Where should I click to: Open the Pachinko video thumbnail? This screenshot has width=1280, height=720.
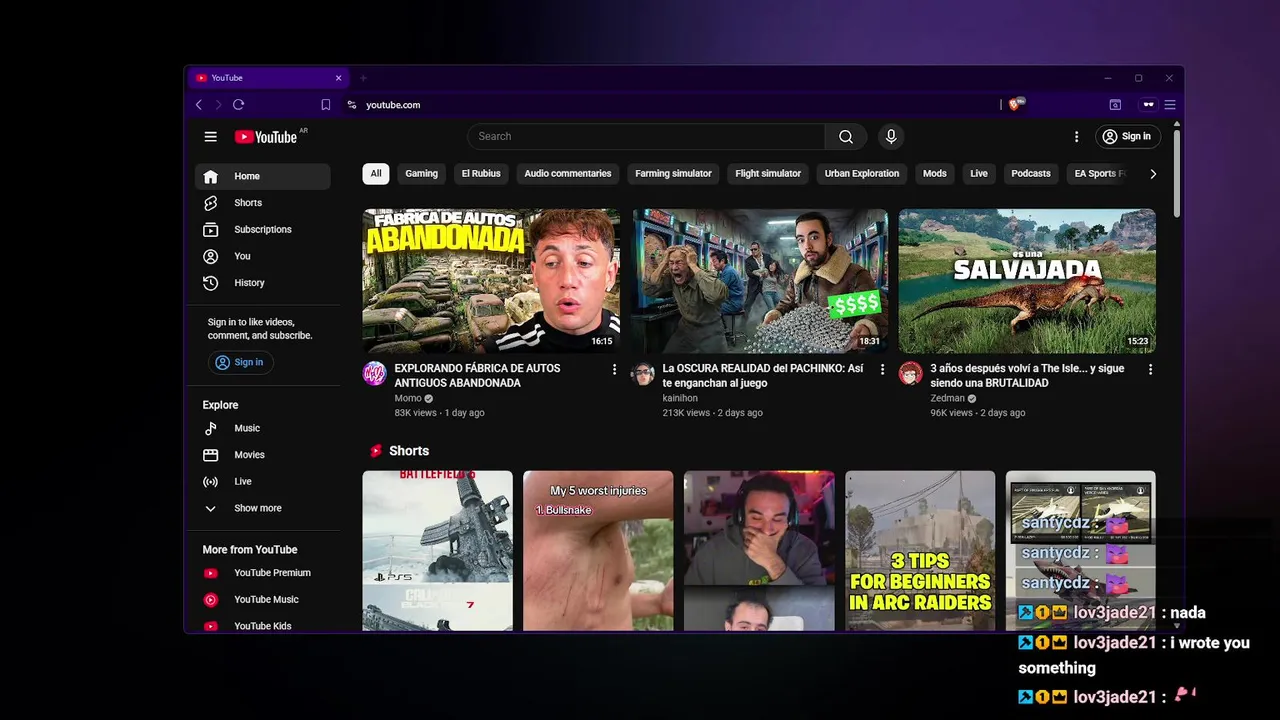tap(759, 281)
